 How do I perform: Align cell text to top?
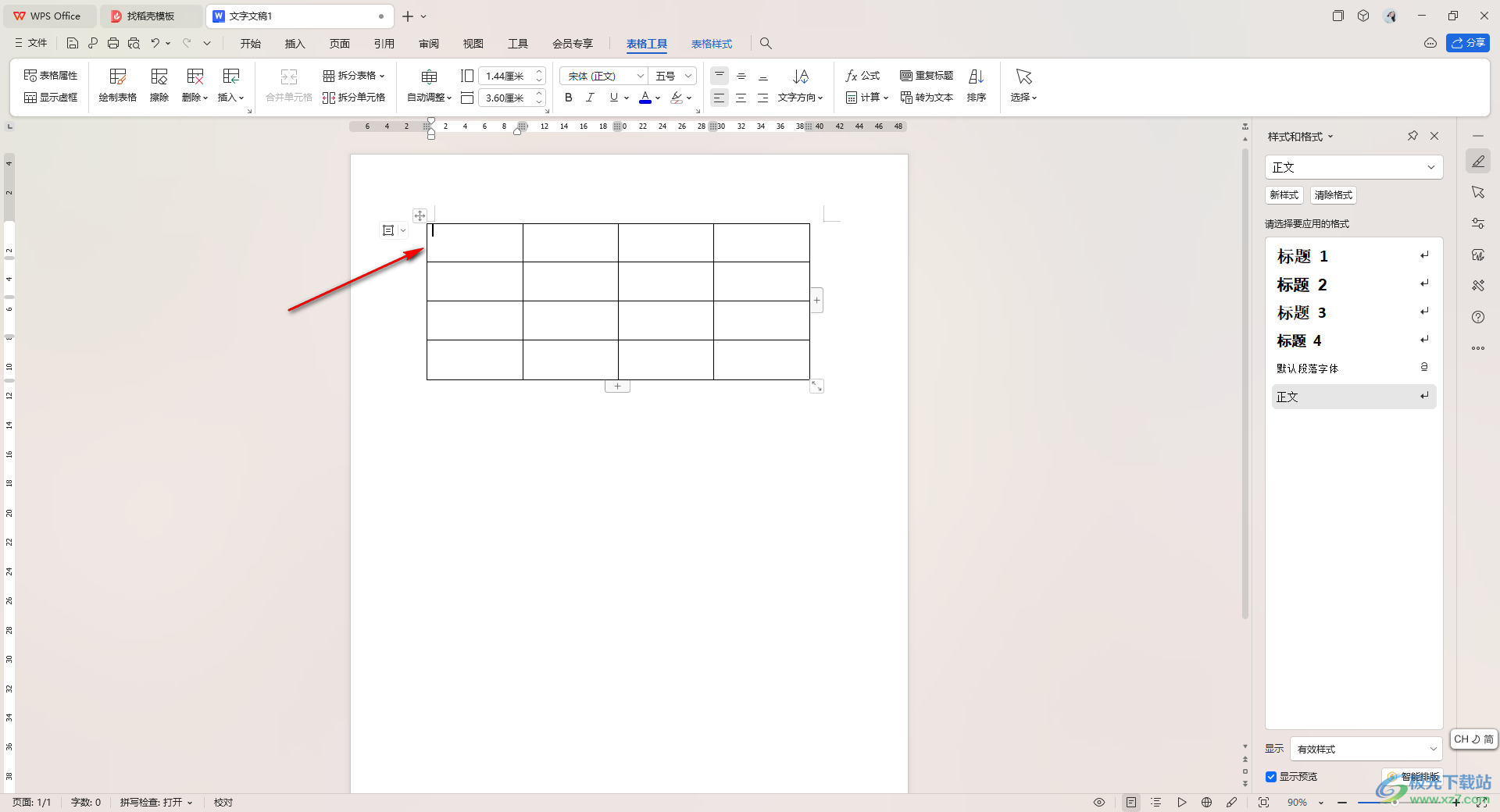[x=720, y=76]
